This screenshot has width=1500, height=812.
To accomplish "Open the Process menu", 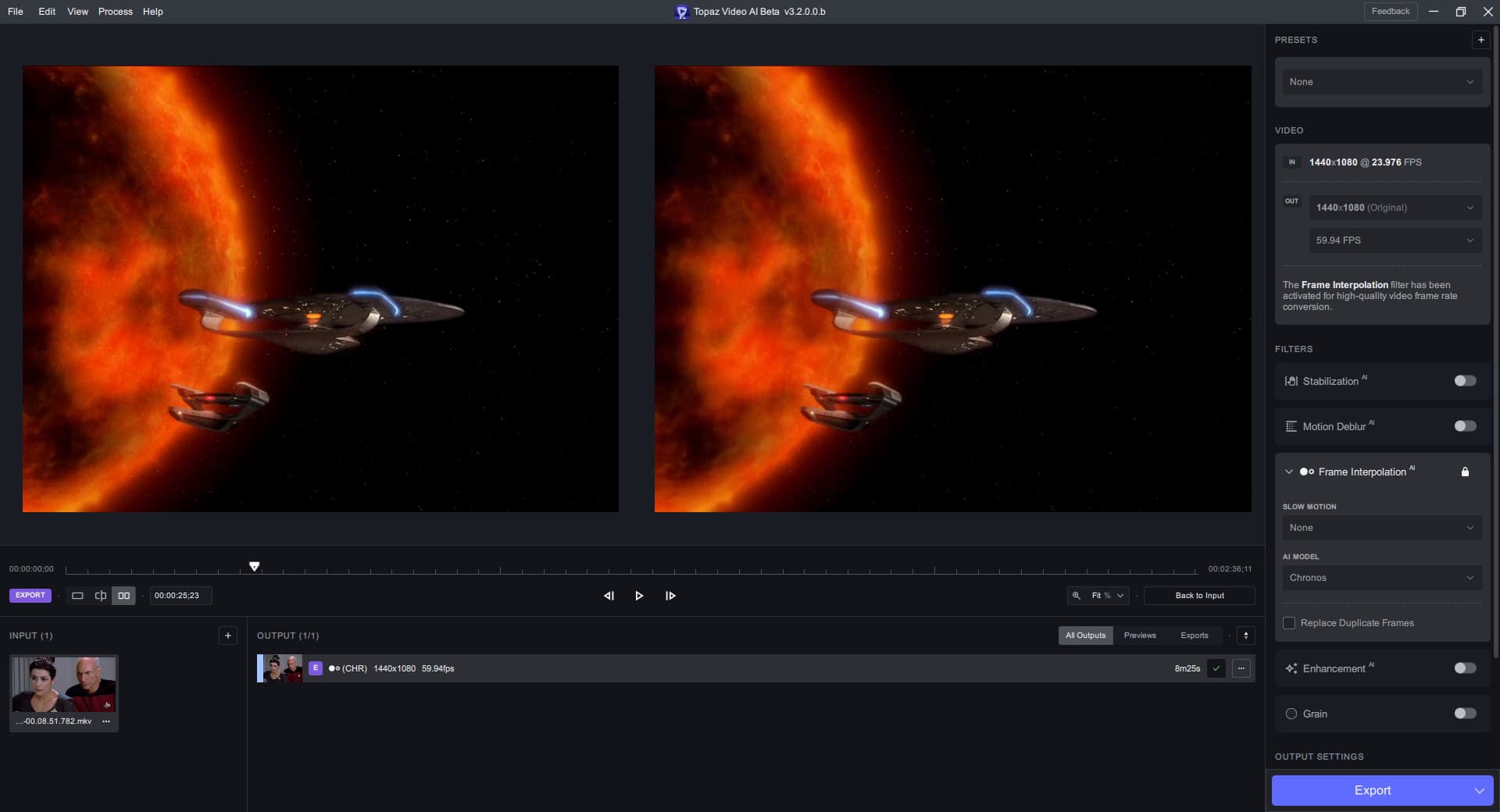I will tap(115, 12).
